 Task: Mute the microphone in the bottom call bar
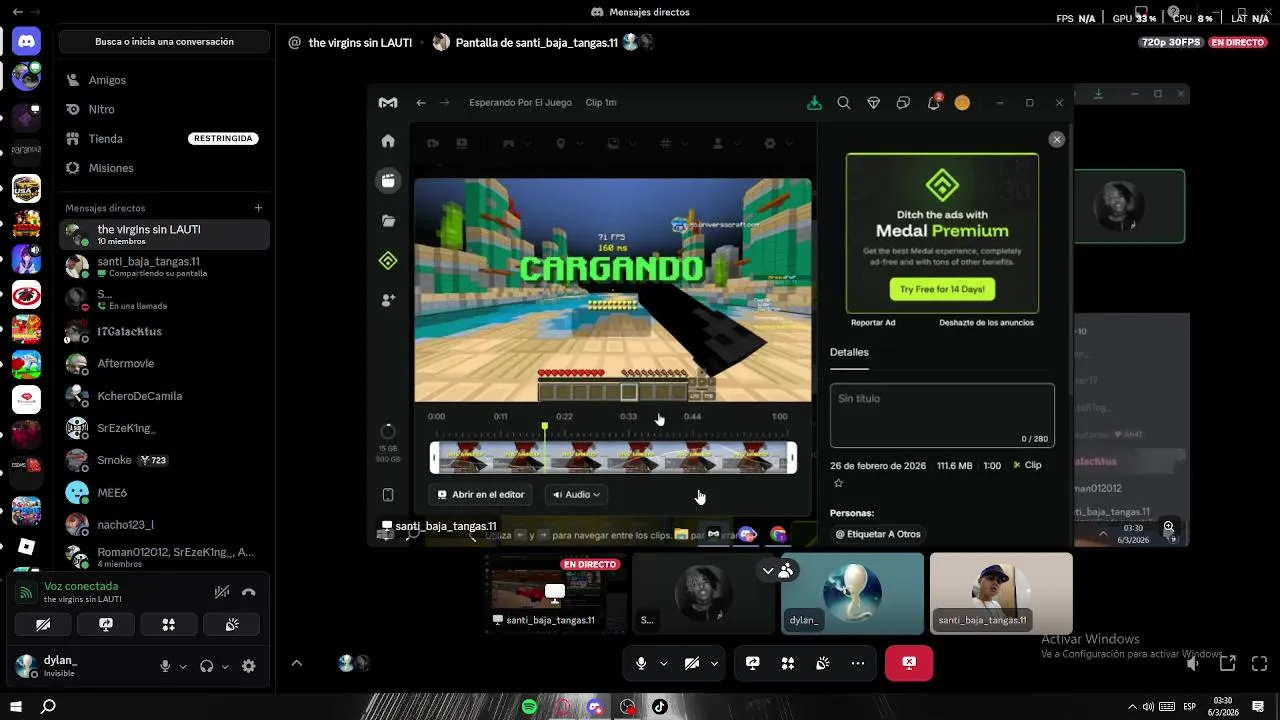(x=641, y=663)
